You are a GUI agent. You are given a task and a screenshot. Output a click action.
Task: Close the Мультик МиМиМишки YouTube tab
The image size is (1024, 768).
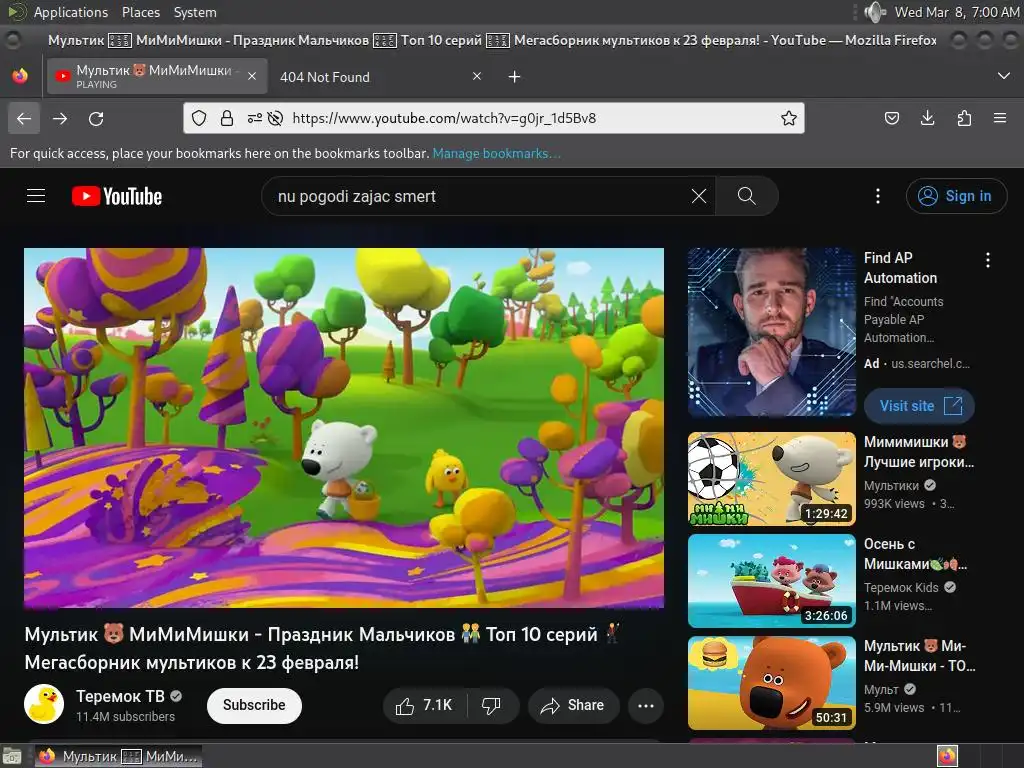[252, 76]
